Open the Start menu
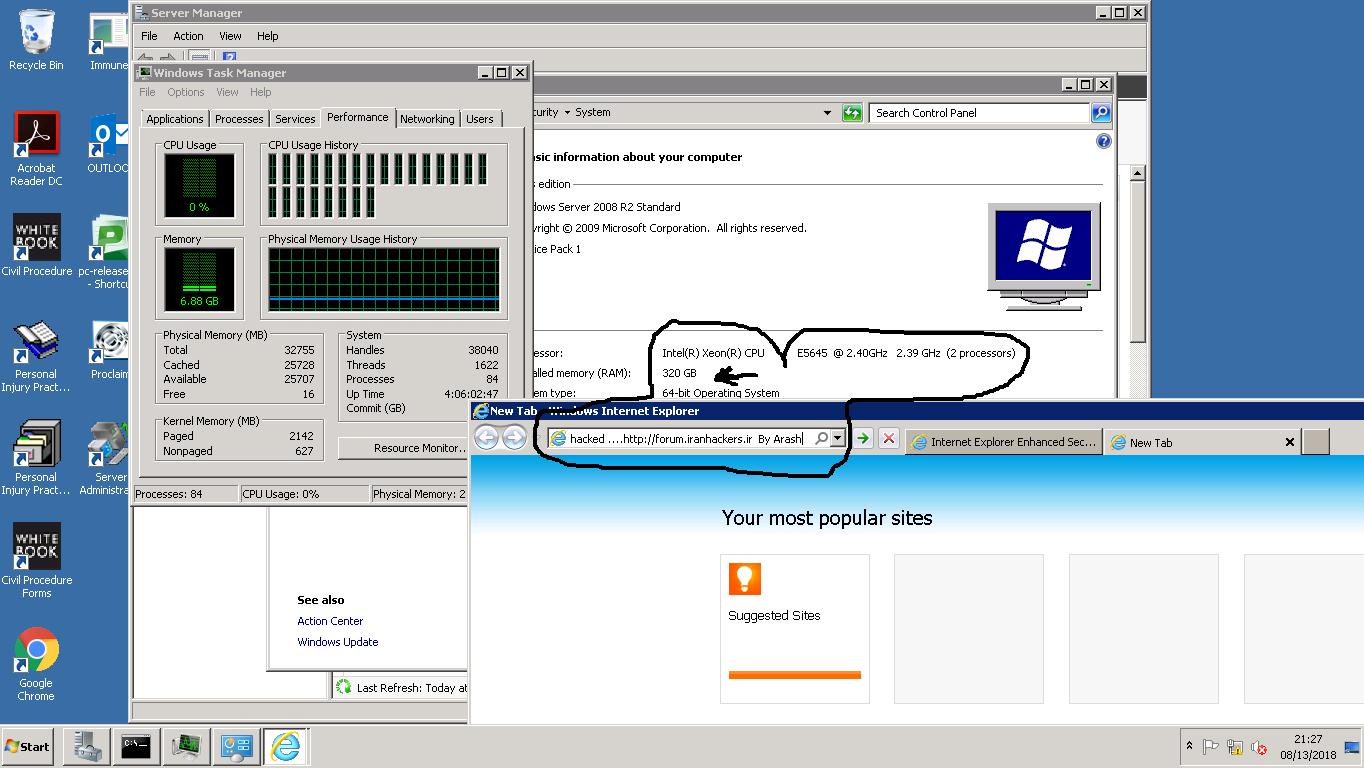The height and width of the screenshot is (768, 1364). point(28,746)
